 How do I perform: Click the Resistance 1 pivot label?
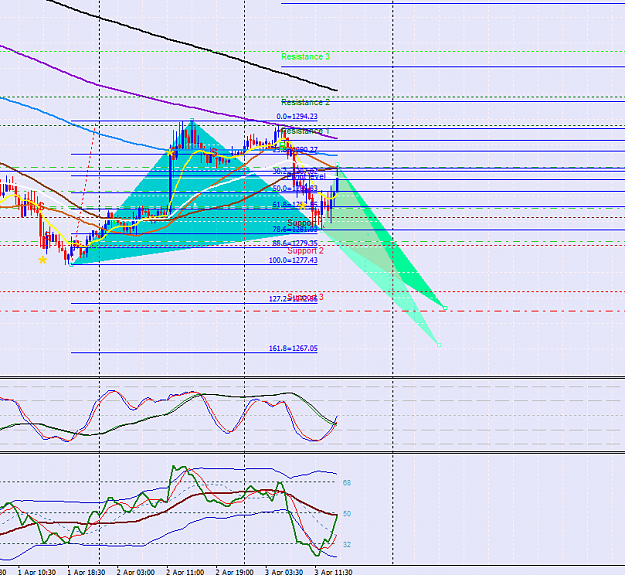tap(305, 131)
